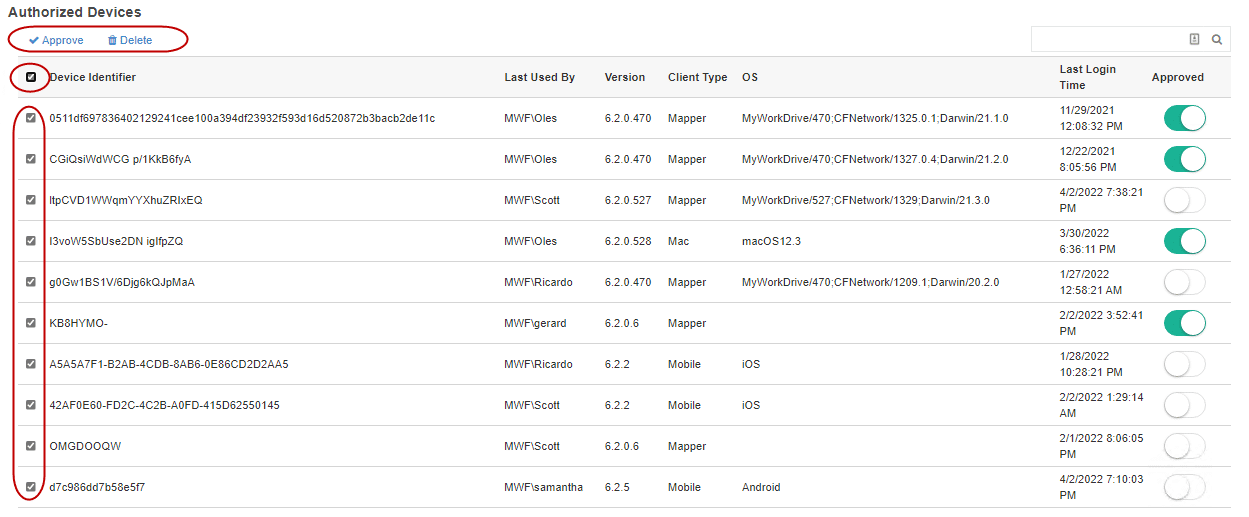Click the search magnifier icon
This screenshot has height=517, width=1249.
tap(1217, 39)
